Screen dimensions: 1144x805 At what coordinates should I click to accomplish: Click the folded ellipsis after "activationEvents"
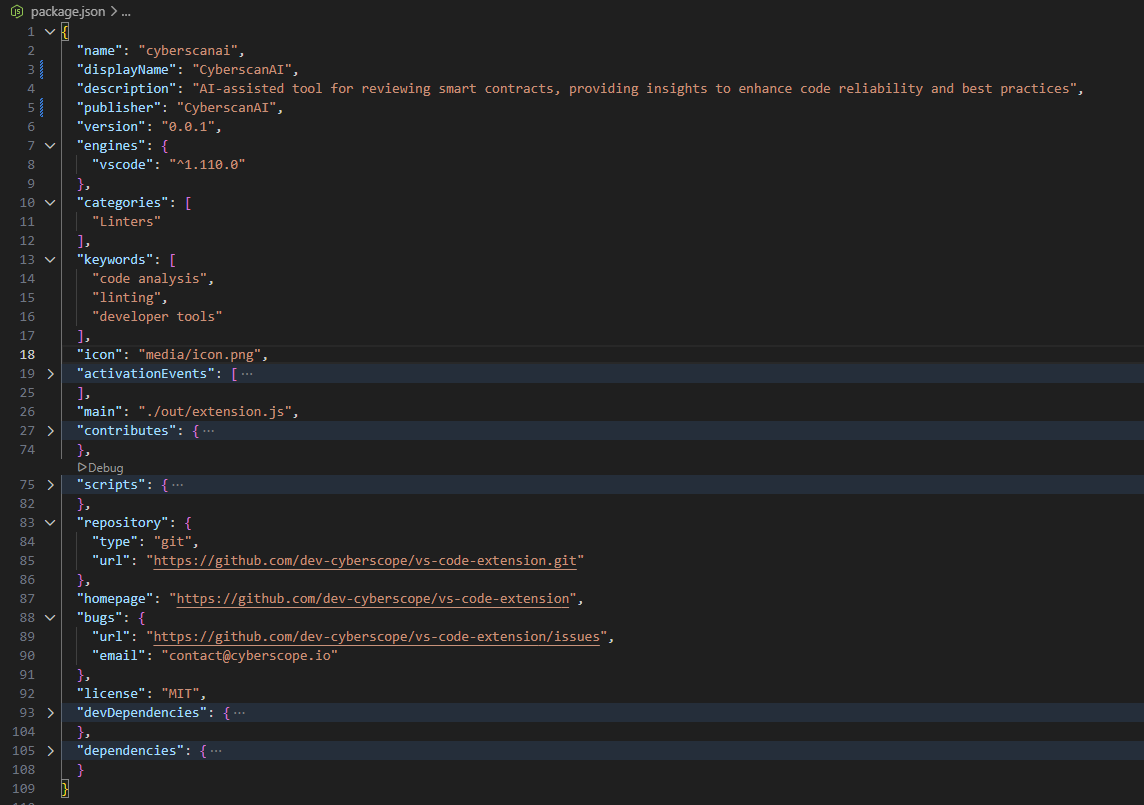[x=247, y=374]
